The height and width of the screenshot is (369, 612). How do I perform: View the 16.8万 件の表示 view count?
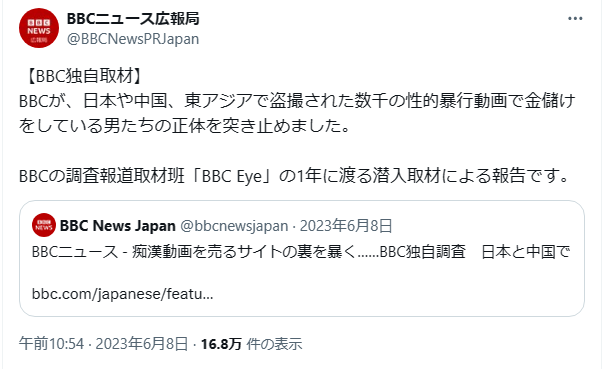[x=251, y=344]
